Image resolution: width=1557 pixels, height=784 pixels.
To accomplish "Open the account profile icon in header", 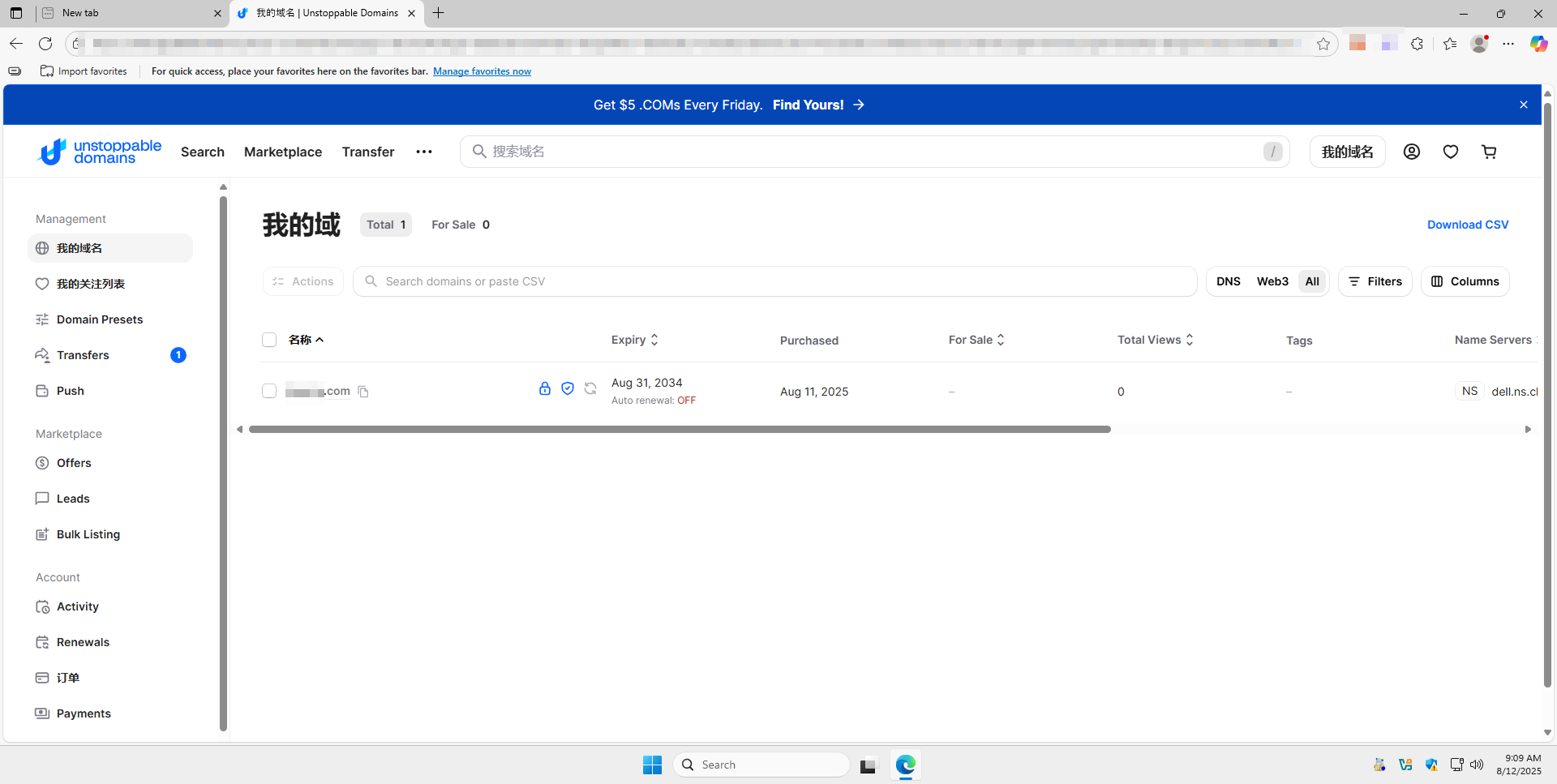I will [1411, 152].
